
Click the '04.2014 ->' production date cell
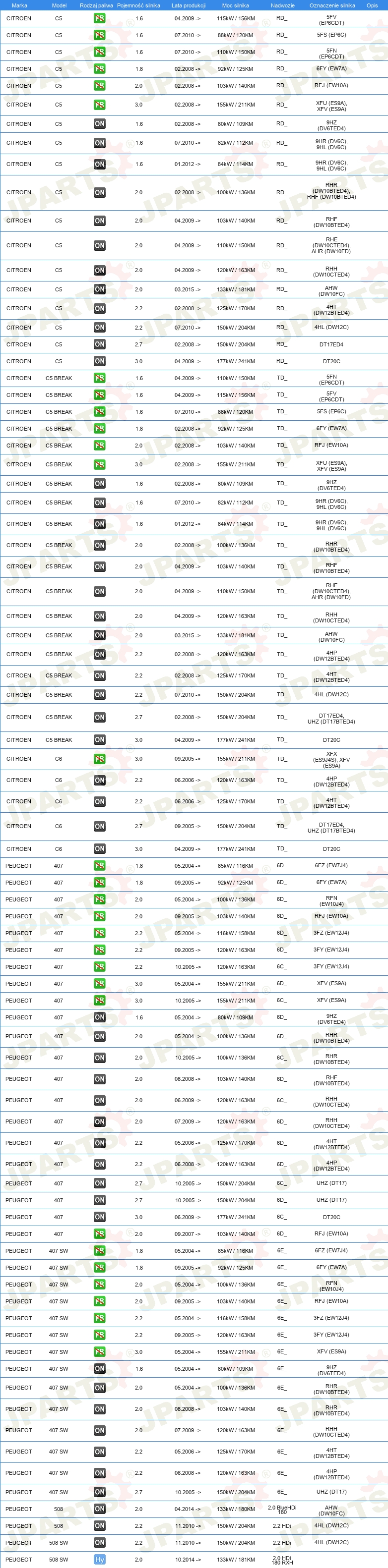coord(188,1509)
